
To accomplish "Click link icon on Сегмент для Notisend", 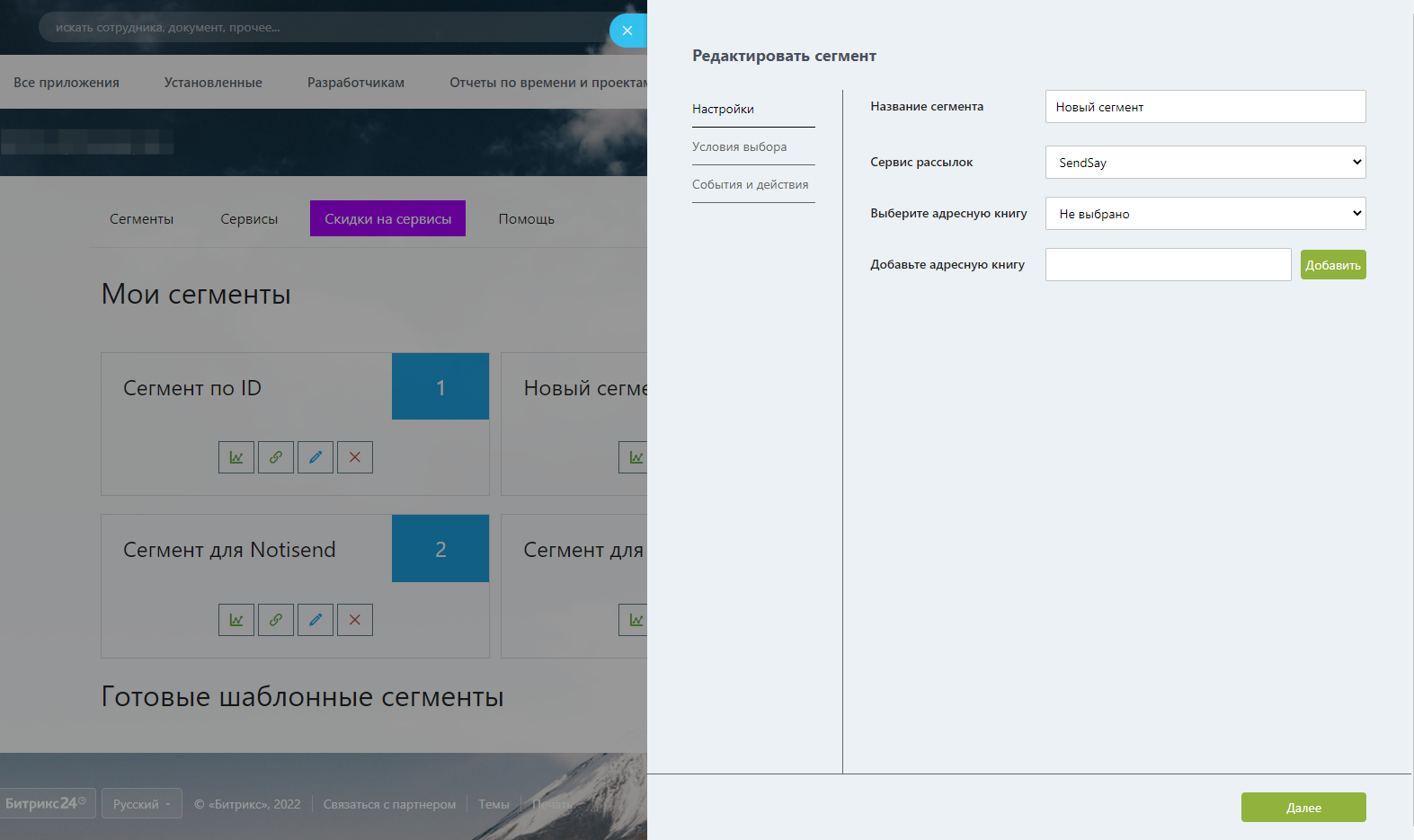I will 276,620.
